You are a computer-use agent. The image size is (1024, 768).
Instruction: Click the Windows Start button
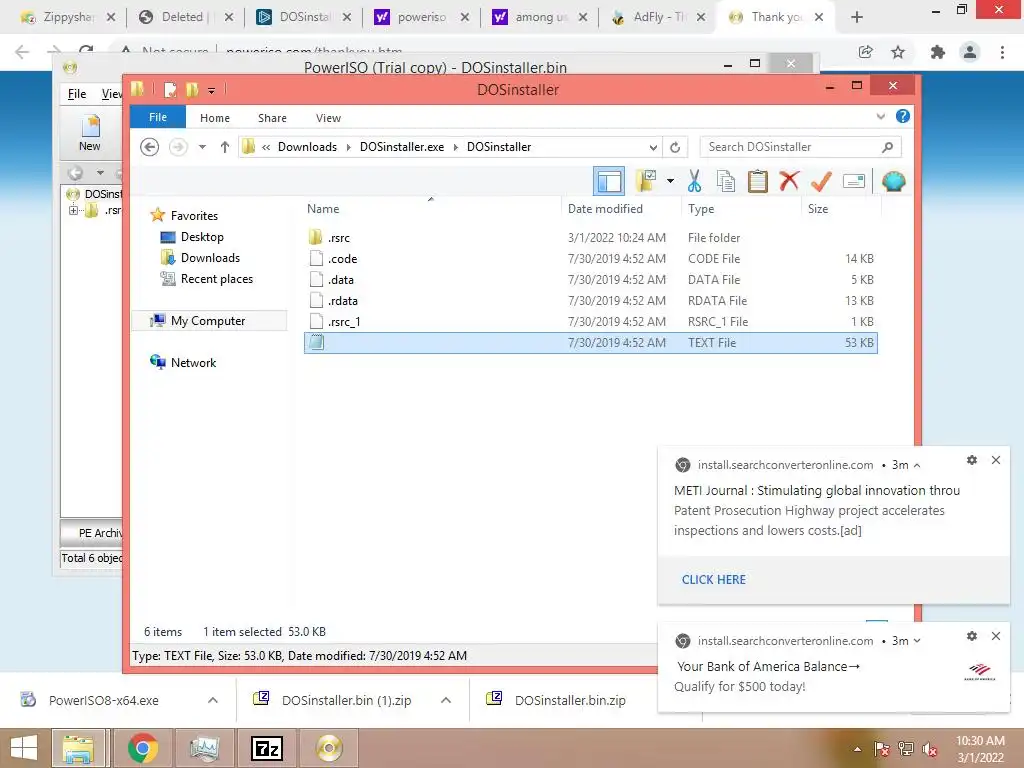pyautogui.click(x=24, y=748)
